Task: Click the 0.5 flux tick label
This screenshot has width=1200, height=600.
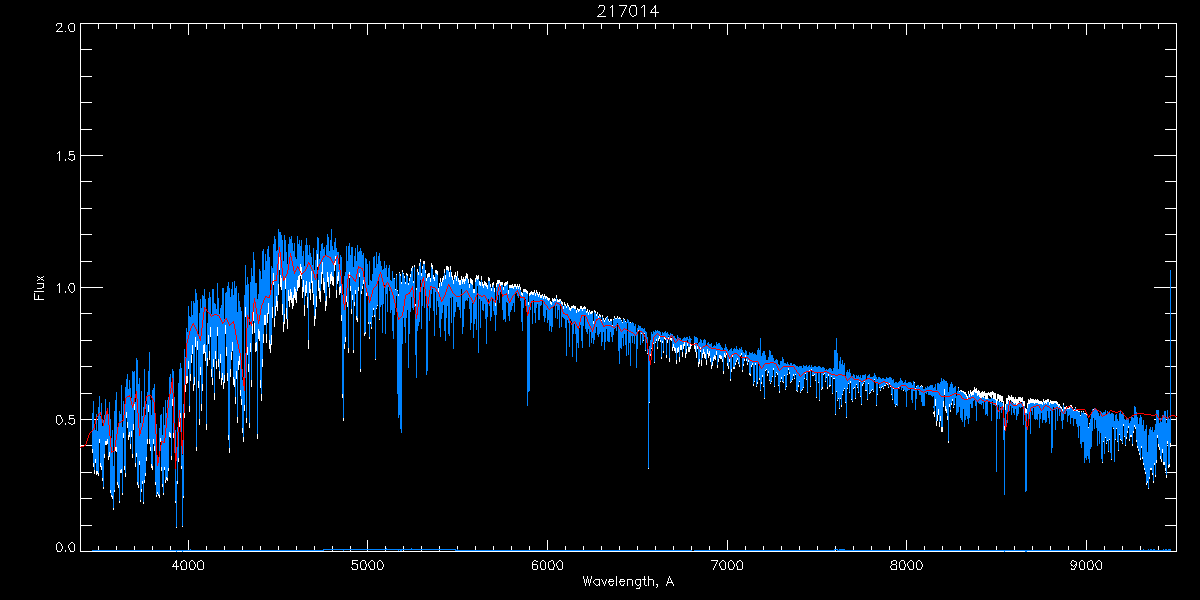Action: tap(66, 418)
